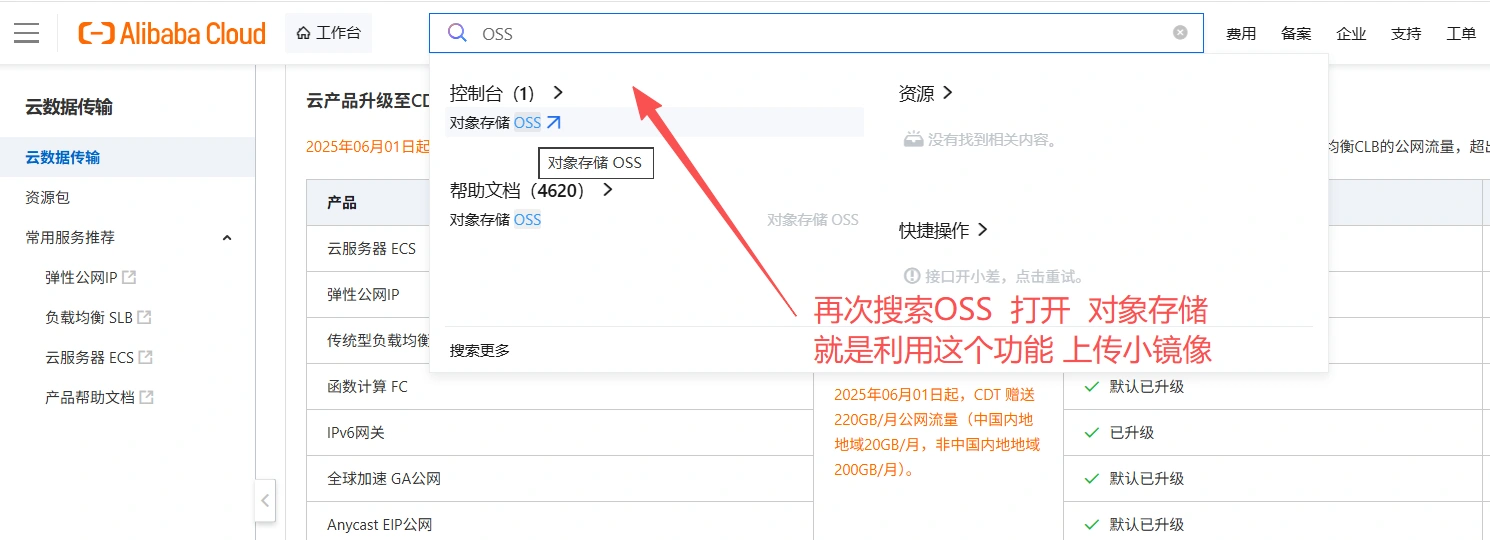
Task: Open 负载均衡 SLB sidebar link
Action: (89, 317)
